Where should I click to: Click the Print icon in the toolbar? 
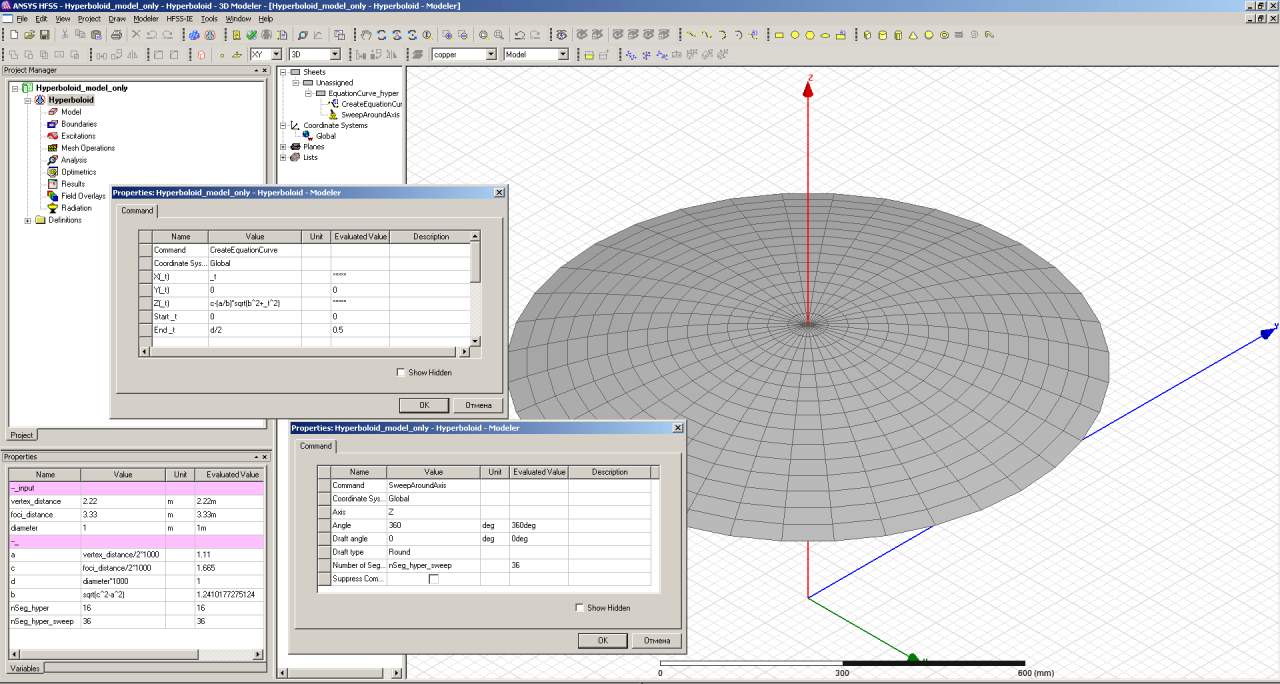117,35
